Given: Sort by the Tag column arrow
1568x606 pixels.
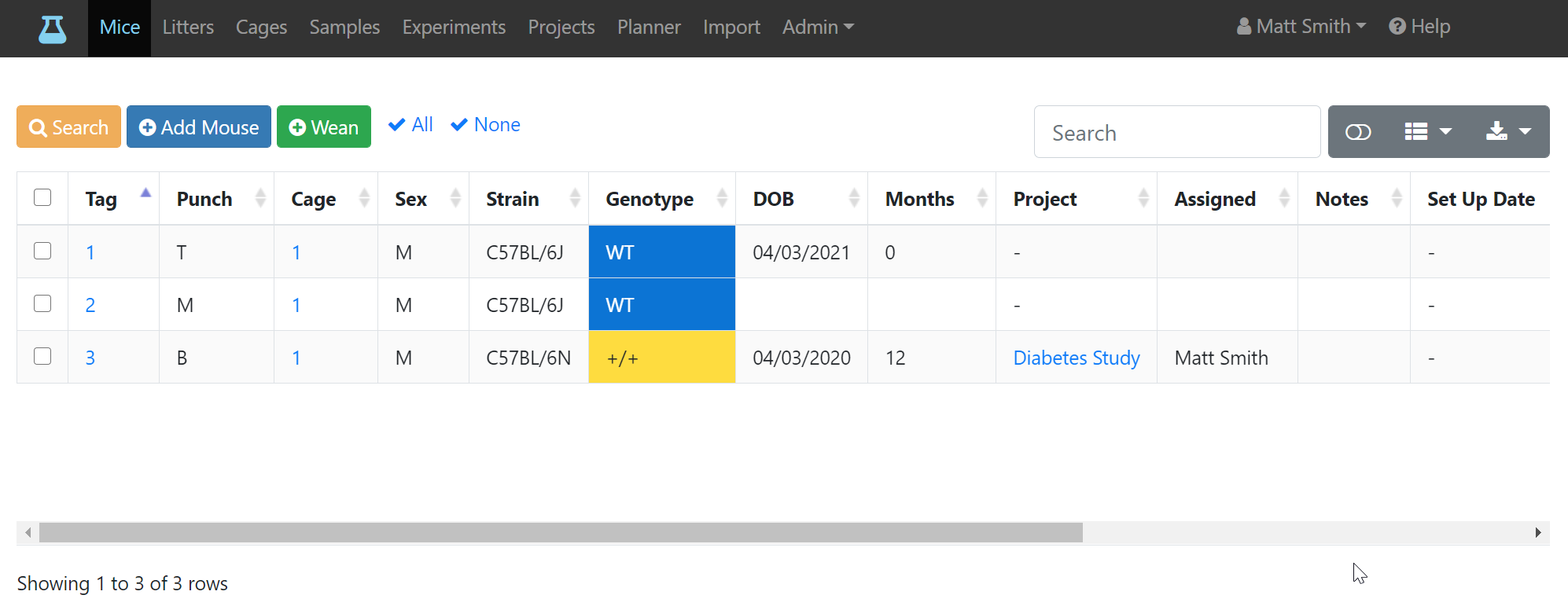Looking at the screenshot, I should click(145, 193).
